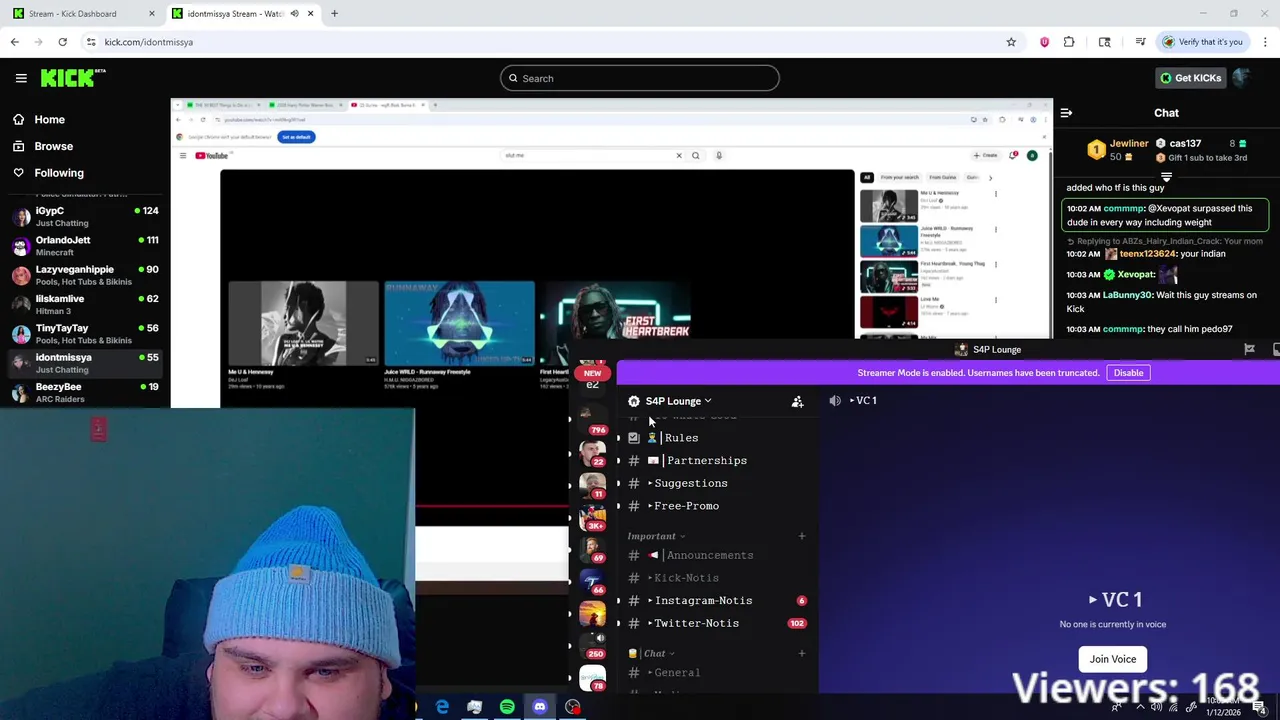The width and height of the screenshot is (1280, 720).
Task: Click Set as default in Chrome infobar
Action: click(x=296, y=137)
